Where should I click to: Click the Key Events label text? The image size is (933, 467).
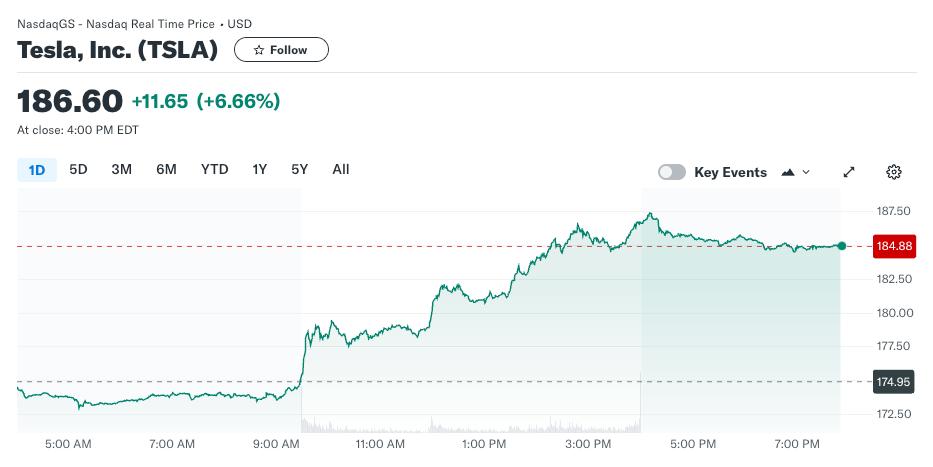[730, 172]
